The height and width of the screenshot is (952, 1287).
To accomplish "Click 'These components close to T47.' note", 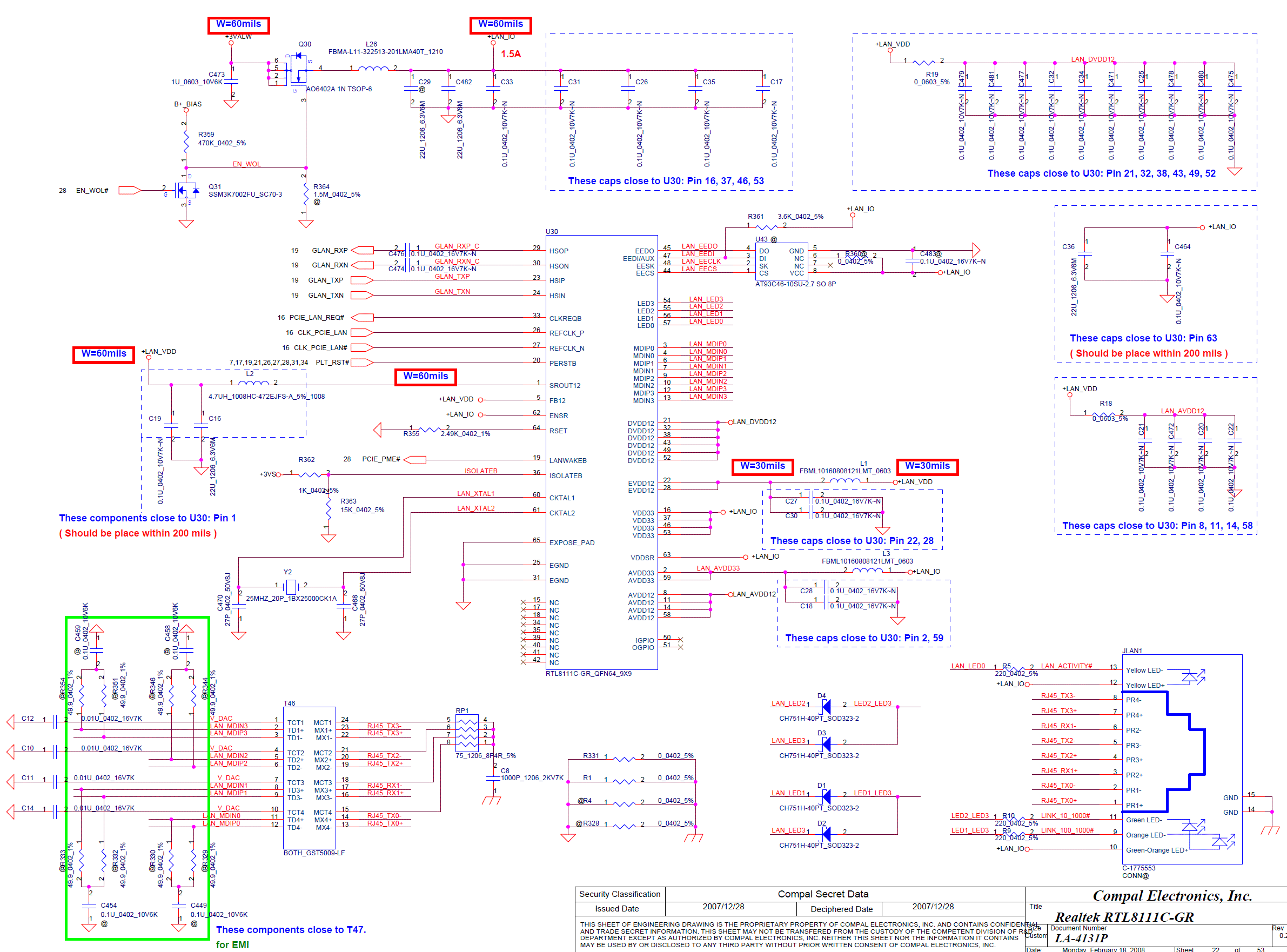I will [x=291, y=929].
